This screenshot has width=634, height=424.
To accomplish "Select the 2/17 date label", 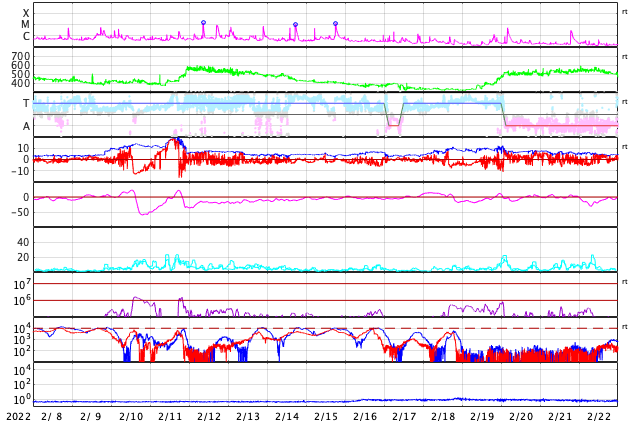I will point(404,417).
